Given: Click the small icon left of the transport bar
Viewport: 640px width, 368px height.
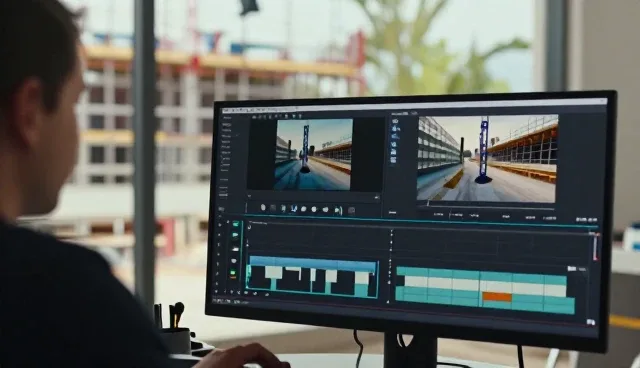Looking at the screenshot, I should pyautogui.click(x=222, y=209).
